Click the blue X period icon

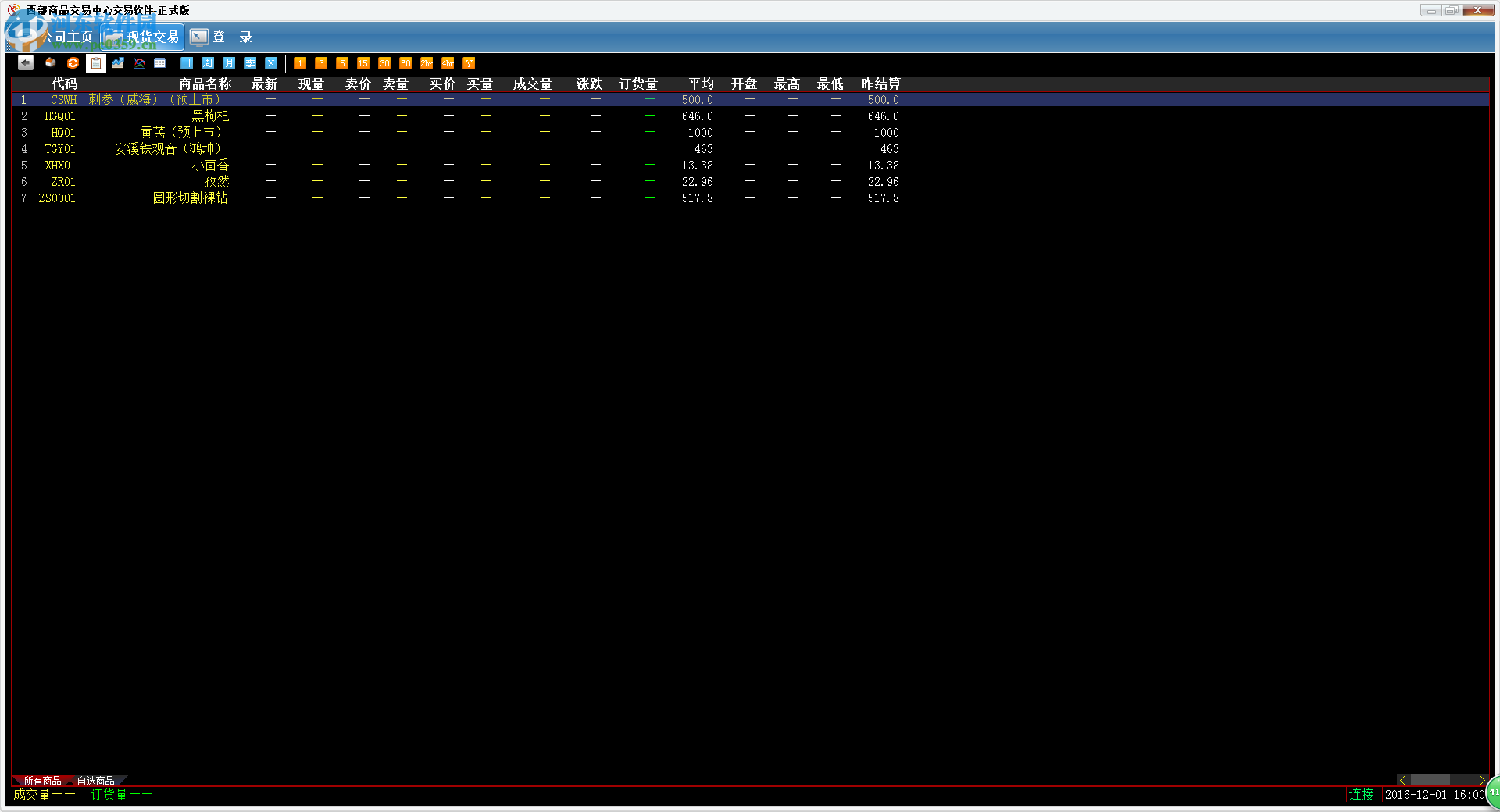271,63
